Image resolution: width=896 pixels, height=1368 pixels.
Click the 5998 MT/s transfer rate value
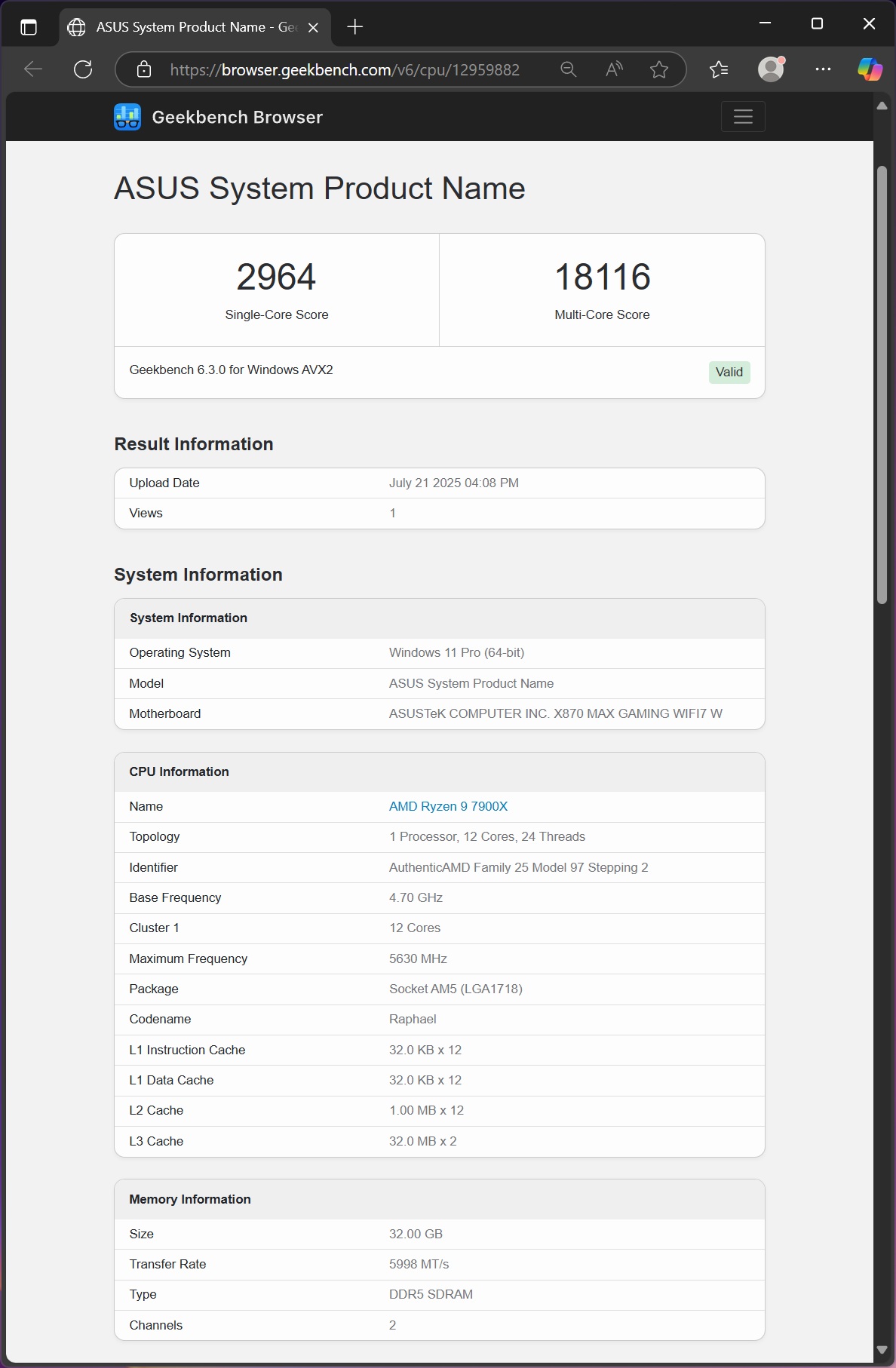point(419,1264)
